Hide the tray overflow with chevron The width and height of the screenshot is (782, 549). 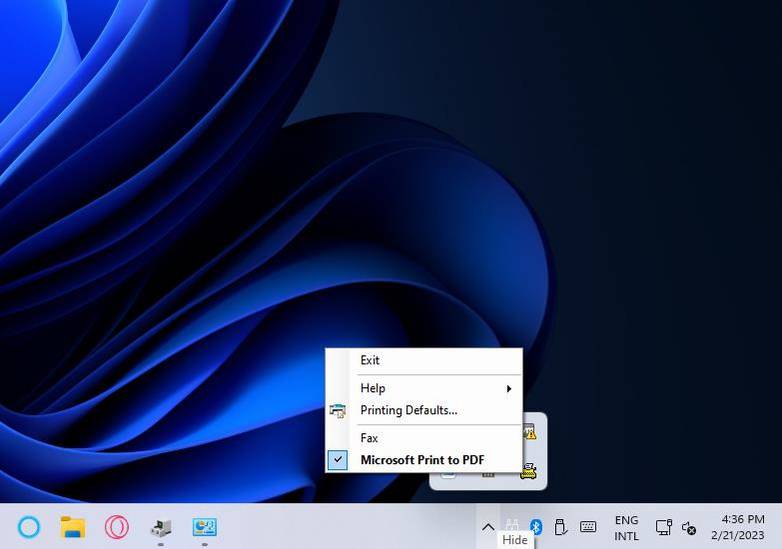coord(488,527)
